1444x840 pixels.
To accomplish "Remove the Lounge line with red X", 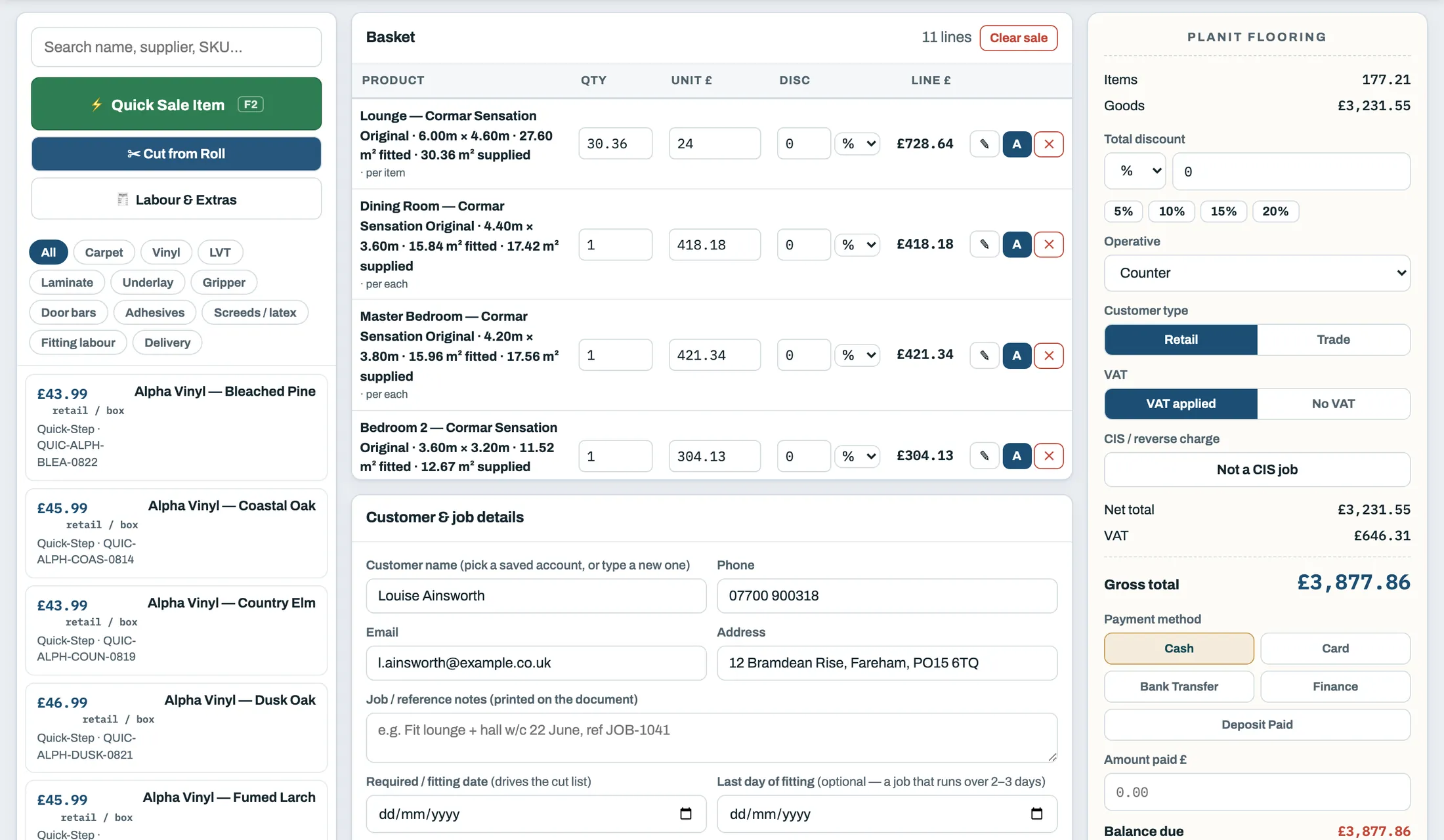I will click(1049, 144).
